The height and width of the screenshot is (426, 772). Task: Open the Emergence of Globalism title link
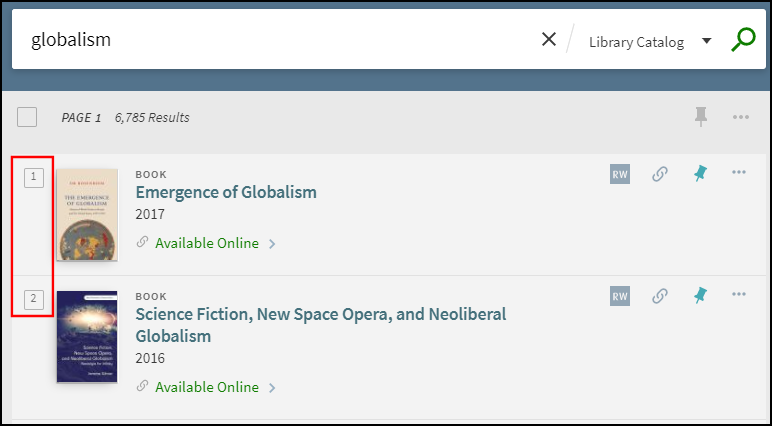click(x=226, y=192)
